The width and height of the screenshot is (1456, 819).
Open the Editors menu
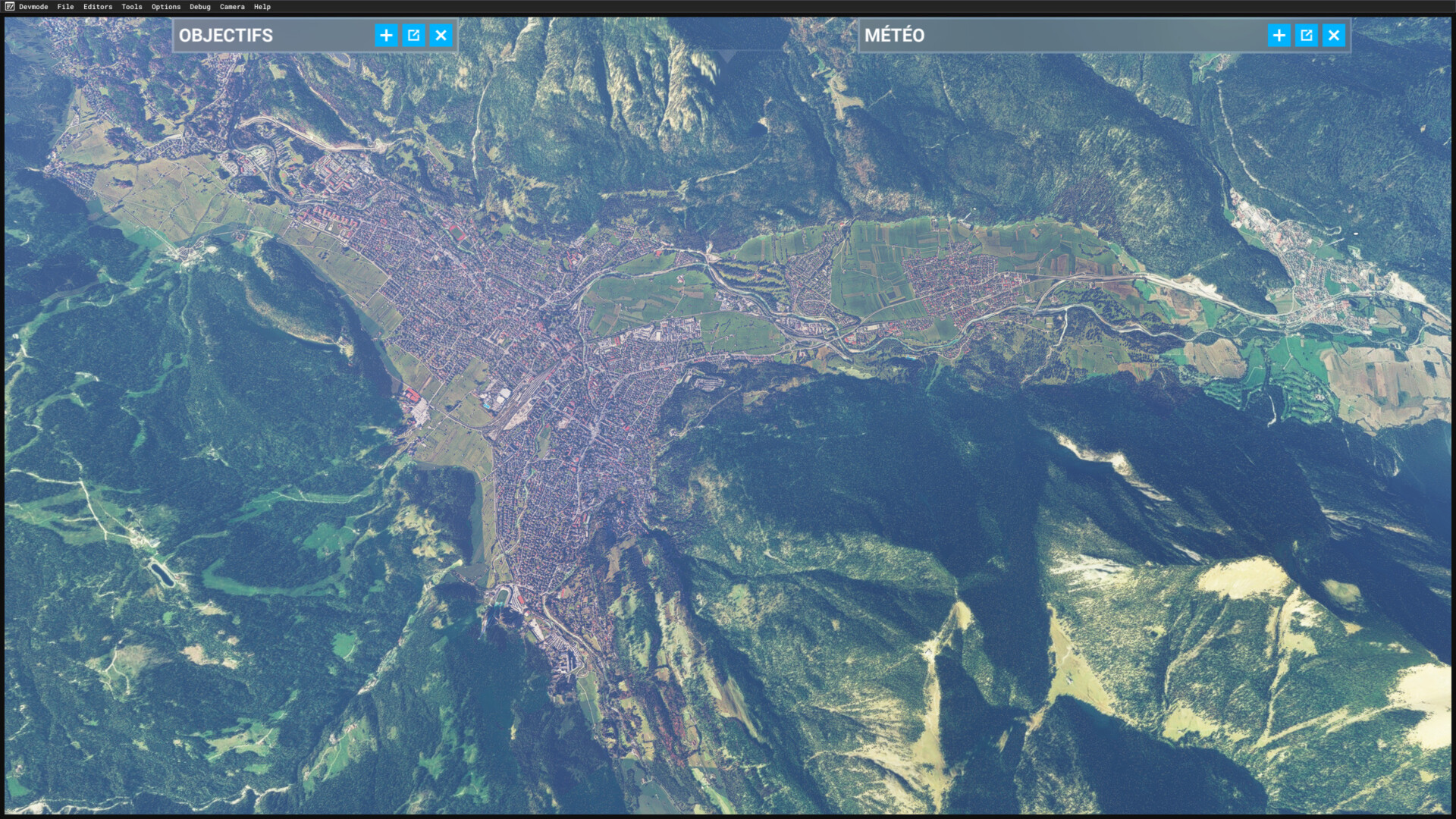pyautogui.click(x=98, y=7)
